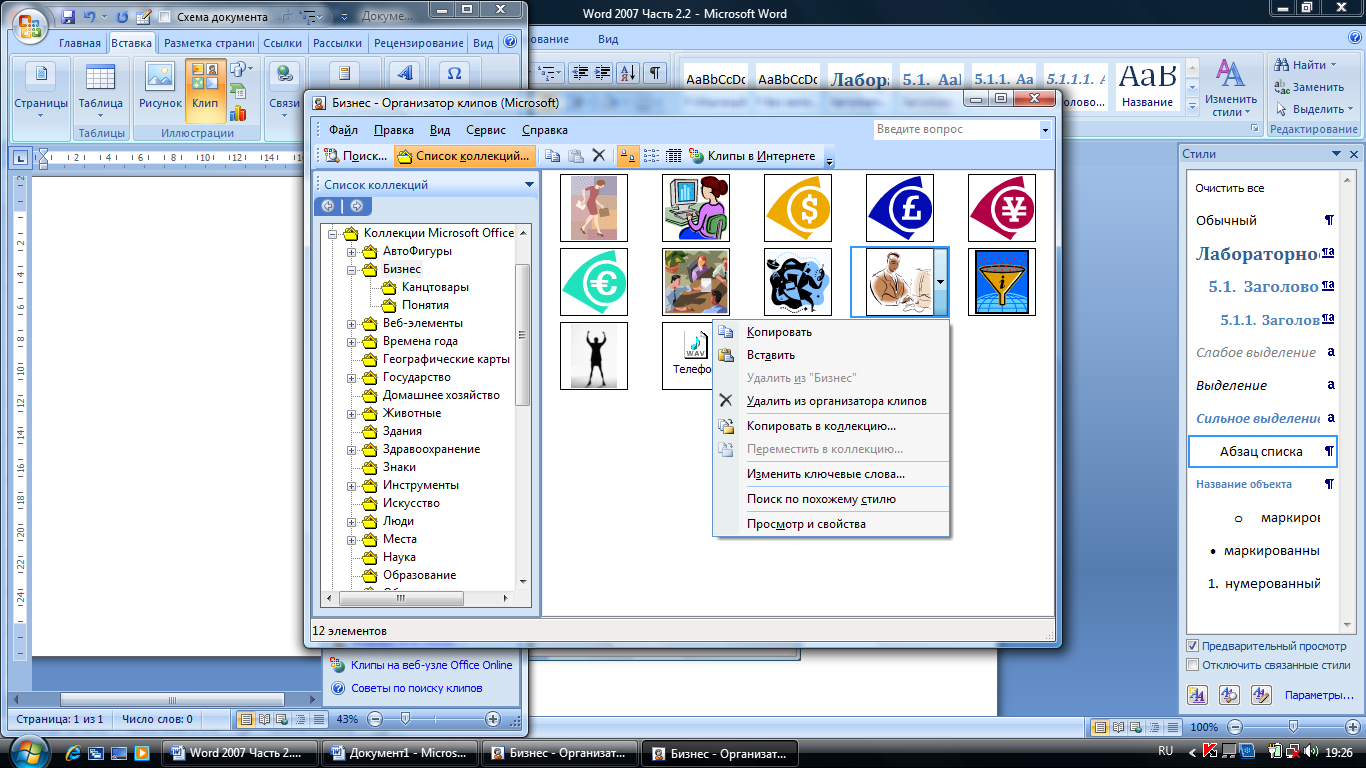Click the forward arrow in the collection list pane
The height and width of the screenshot is (768, 1366).
click(x=356, y=206)
